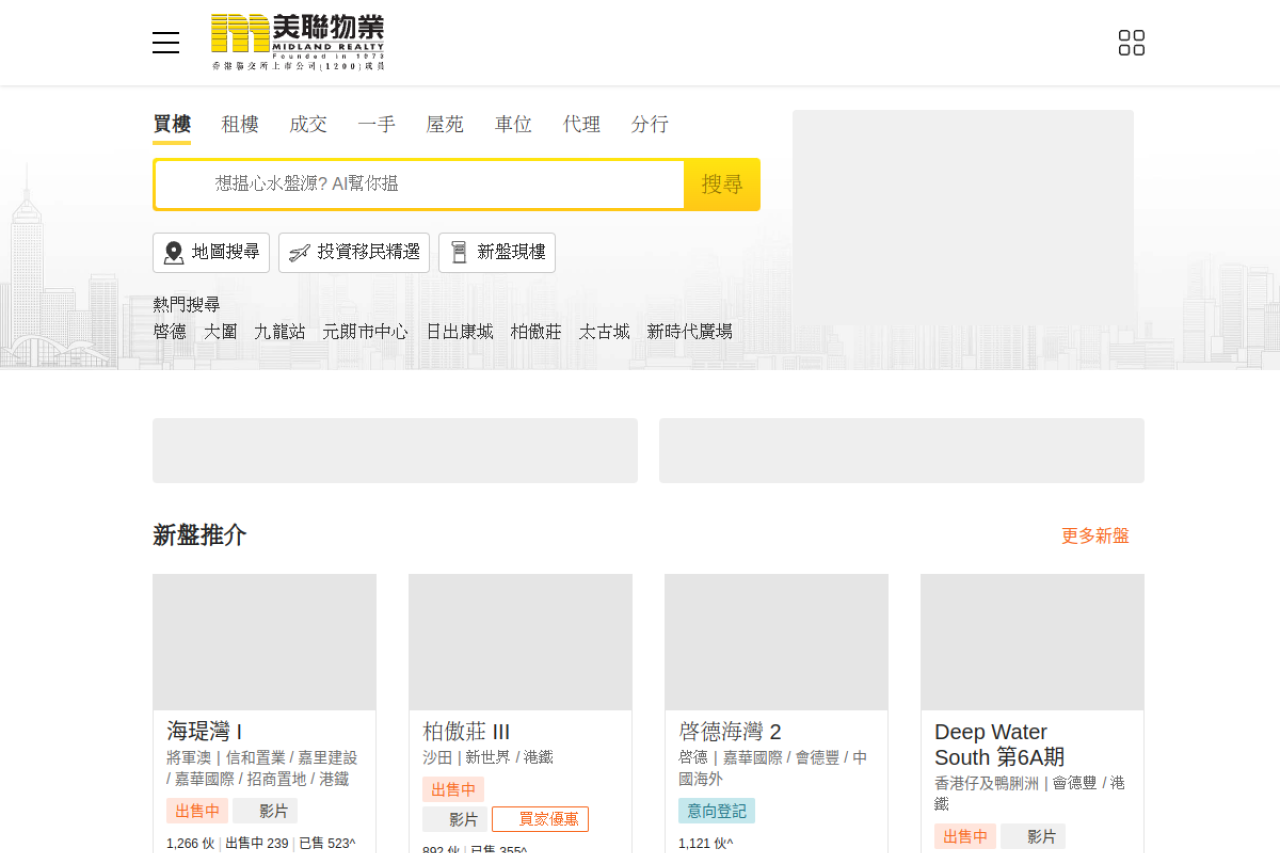Open the 海瑅灣 I listing thumbnail
This screenshot has width=1280, height=853.
click(x=264, y=642)
